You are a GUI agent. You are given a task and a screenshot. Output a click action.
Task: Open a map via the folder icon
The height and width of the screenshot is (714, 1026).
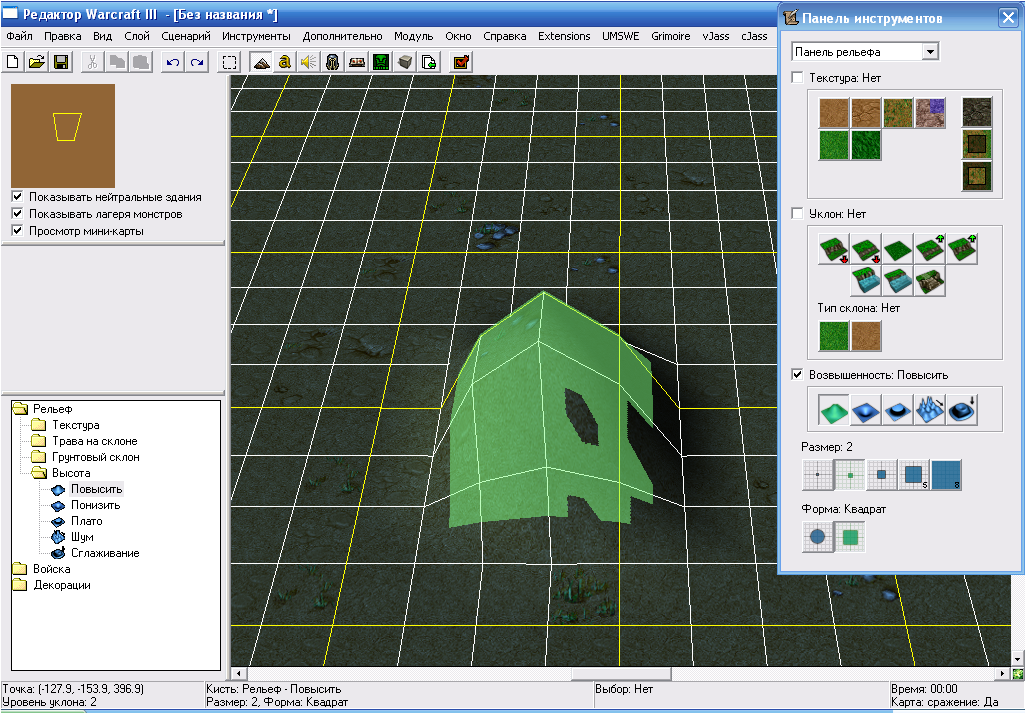click(x=37, y=62)
